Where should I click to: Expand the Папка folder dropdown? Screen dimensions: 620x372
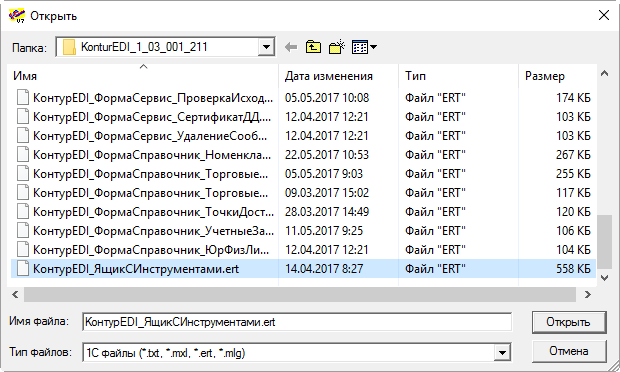(266, 47)
